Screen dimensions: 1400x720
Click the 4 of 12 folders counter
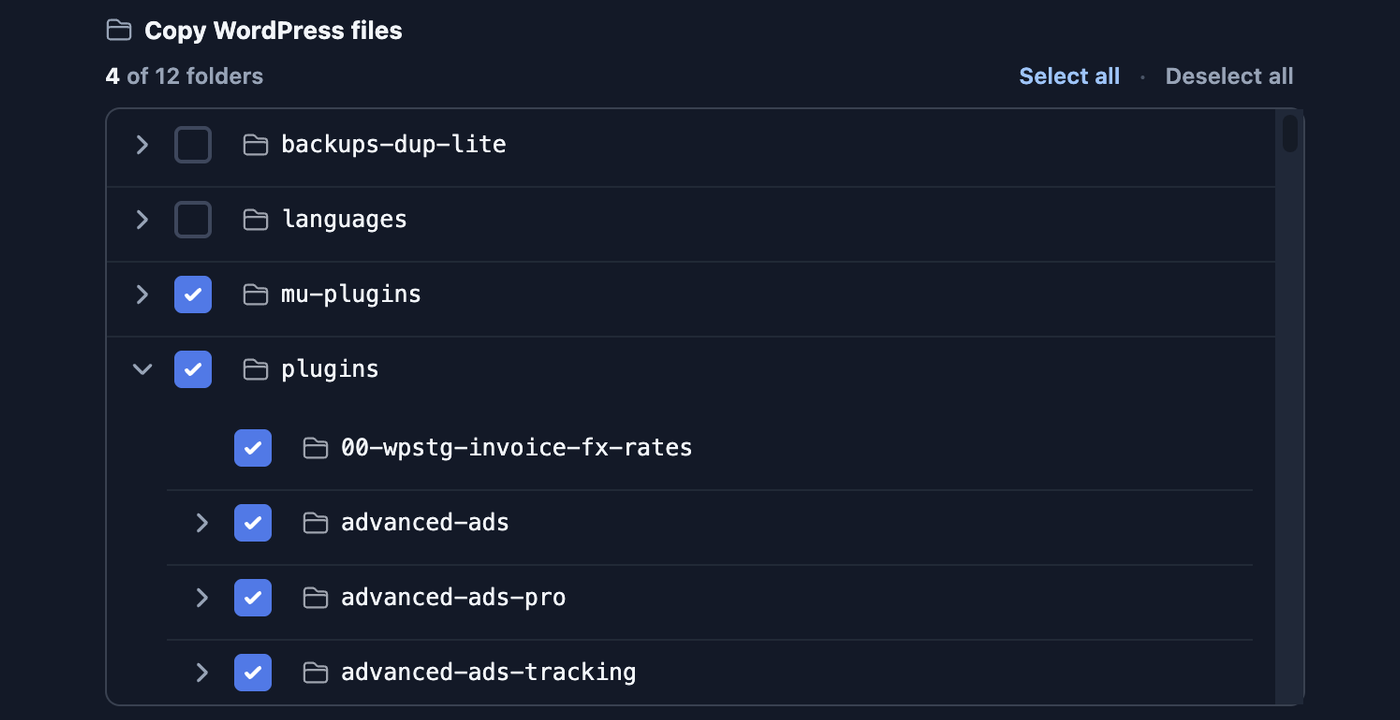[185, 76]
